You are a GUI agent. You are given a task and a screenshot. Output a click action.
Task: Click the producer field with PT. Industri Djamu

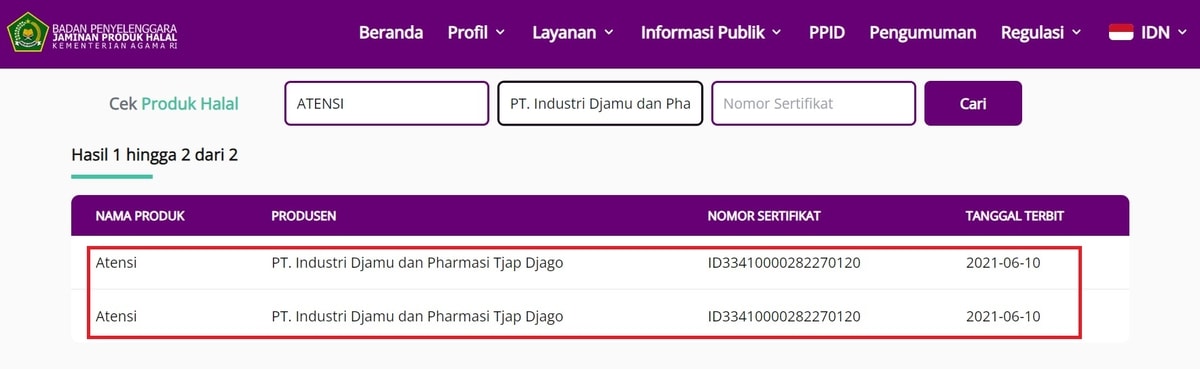point(600,103)
